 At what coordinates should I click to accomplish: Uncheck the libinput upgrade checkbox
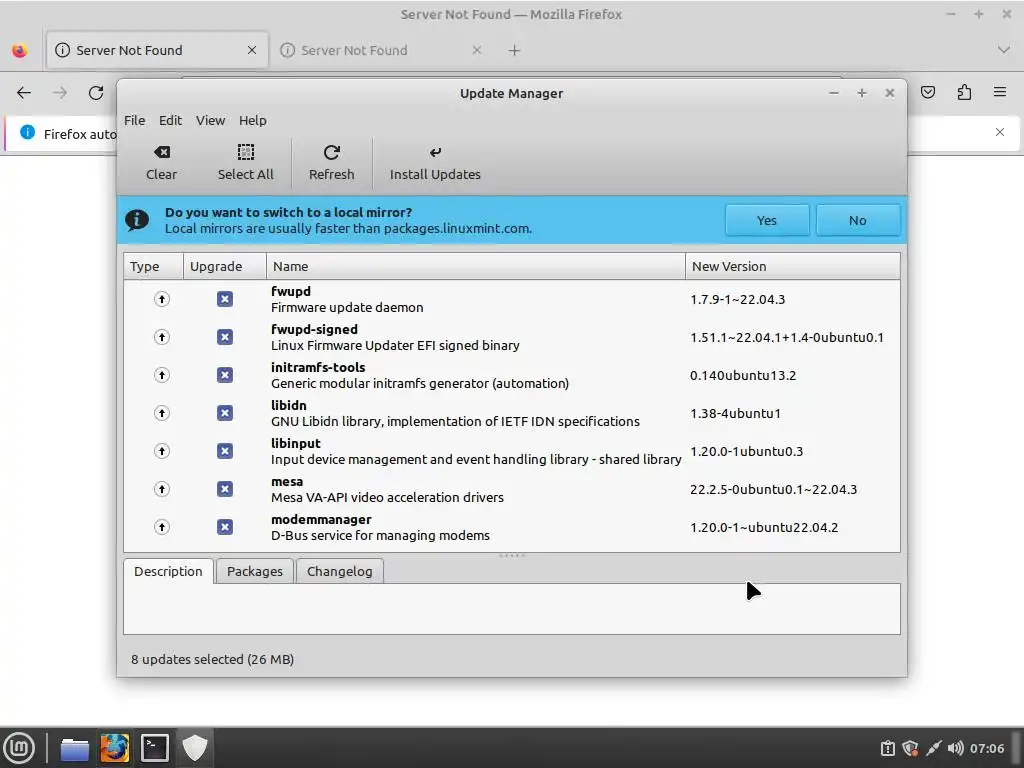coord(225,451)
